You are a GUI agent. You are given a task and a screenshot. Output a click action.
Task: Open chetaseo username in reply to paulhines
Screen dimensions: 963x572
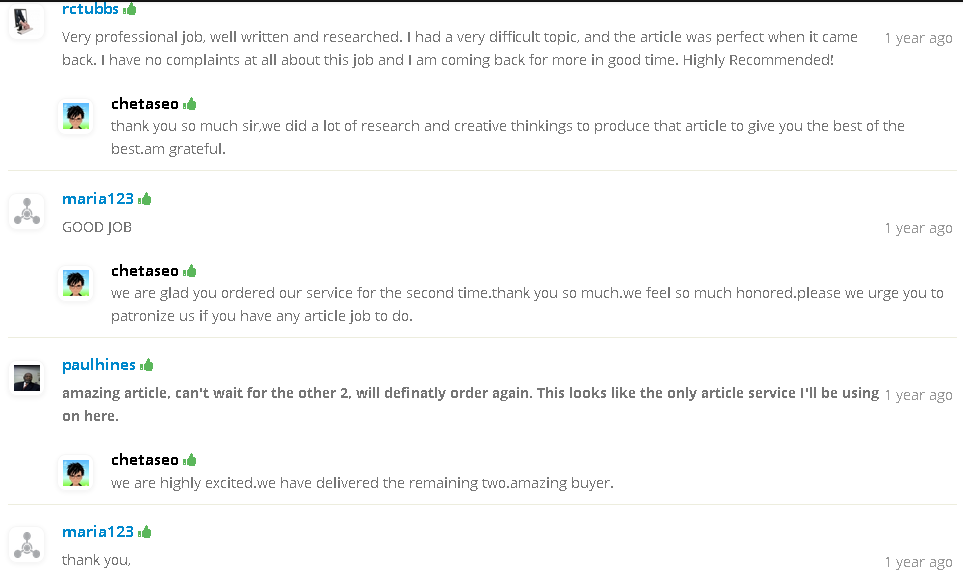coord(145,460)
